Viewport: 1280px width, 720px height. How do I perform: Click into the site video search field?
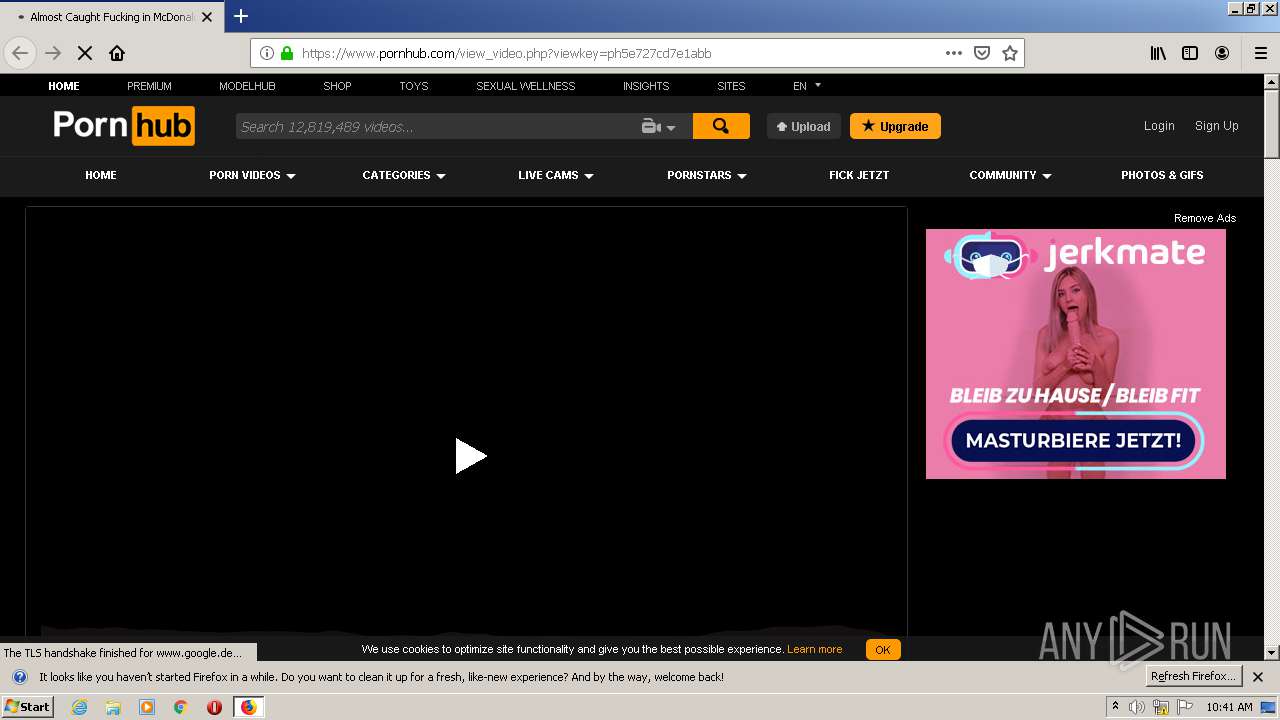click(x=437, y=126)
